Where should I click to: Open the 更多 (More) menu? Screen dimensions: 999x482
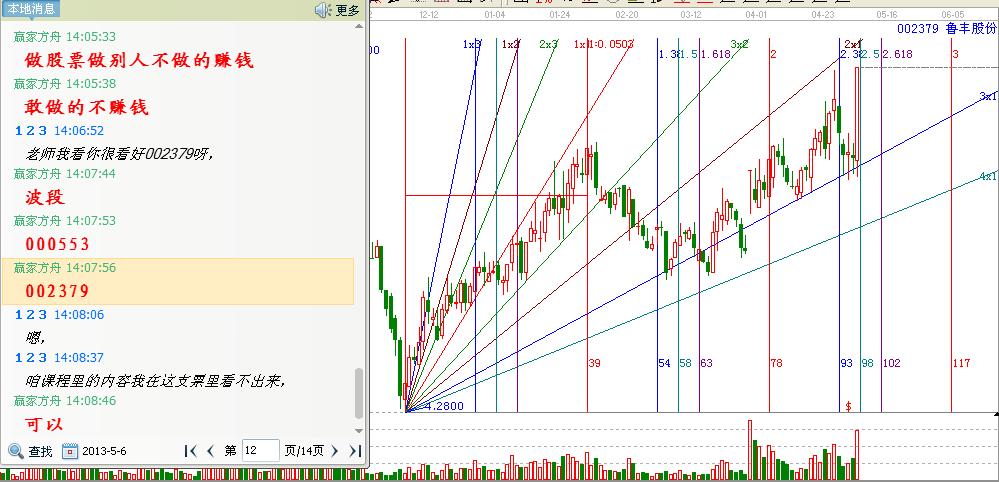point(347,10)
